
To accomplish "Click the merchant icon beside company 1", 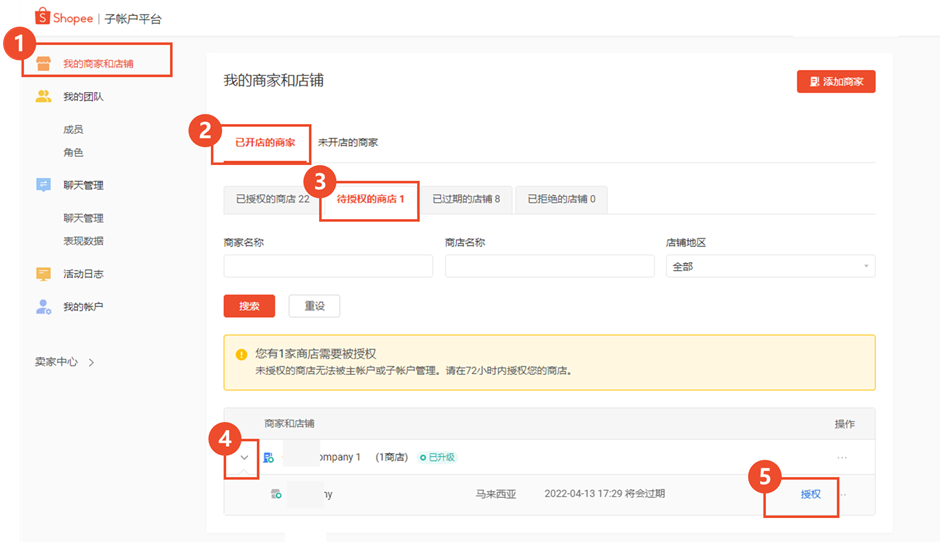I will (269, 458).
